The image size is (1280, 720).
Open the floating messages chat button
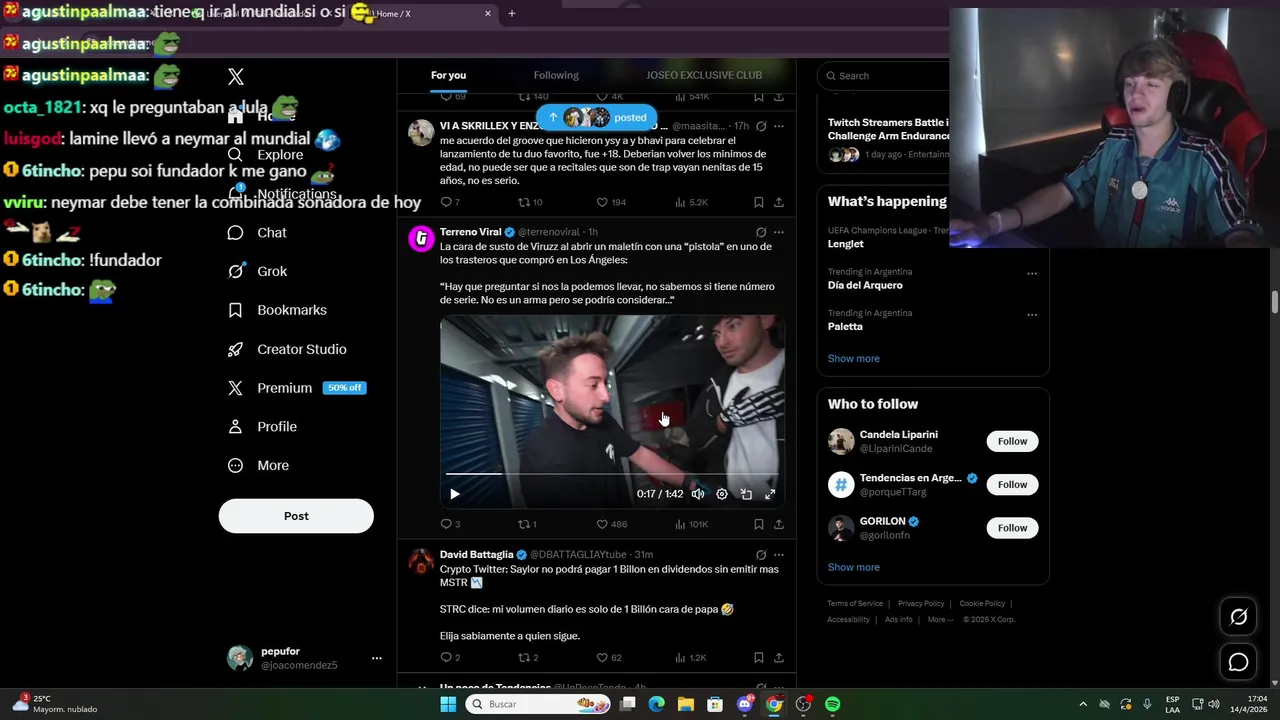[x=1238, y=662]
